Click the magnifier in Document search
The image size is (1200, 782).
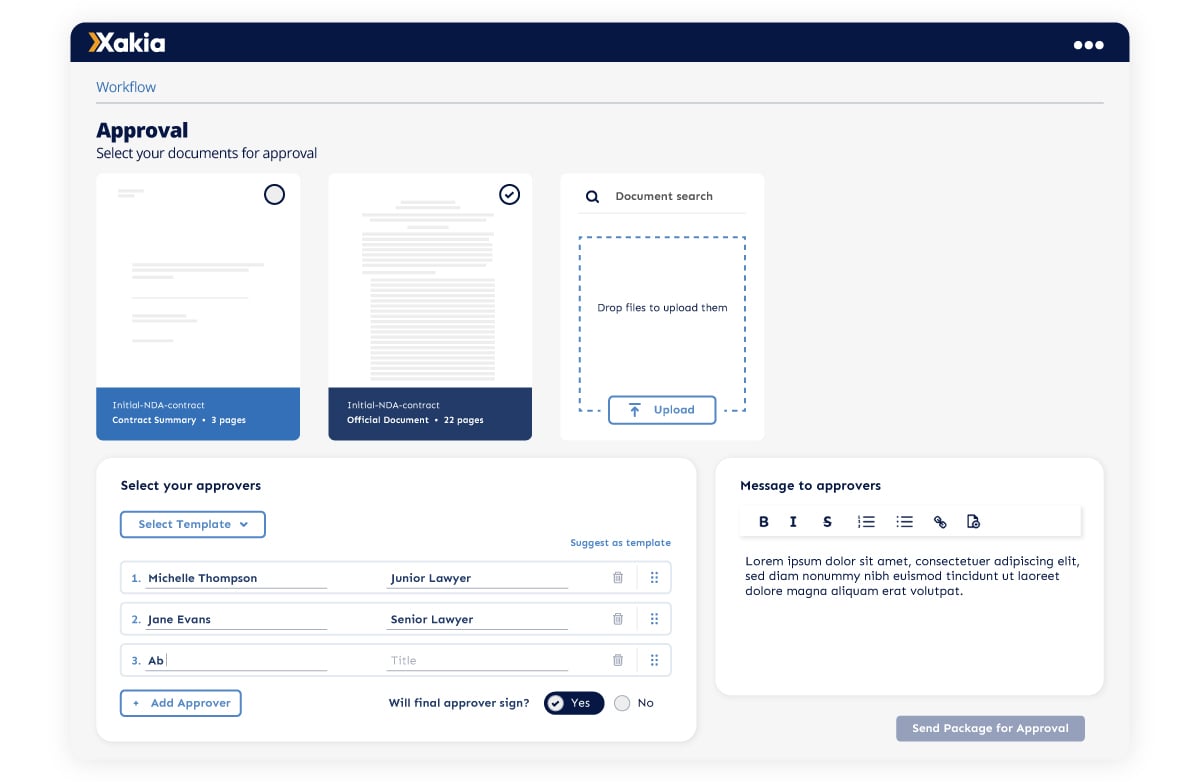(591, 197)
